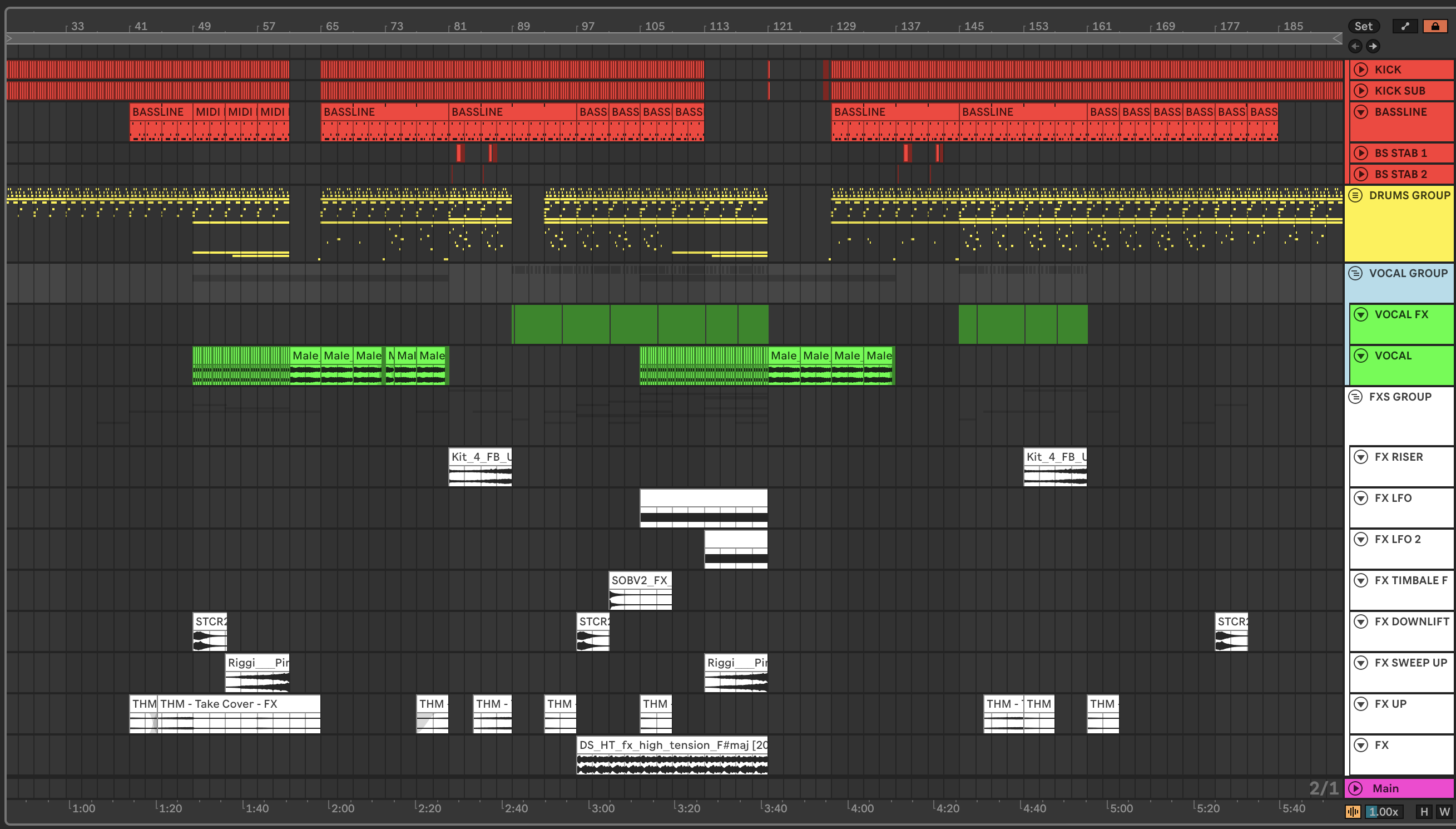Click the W optimize width button
1456x829 pixels.
click(x=1444, y=812)
